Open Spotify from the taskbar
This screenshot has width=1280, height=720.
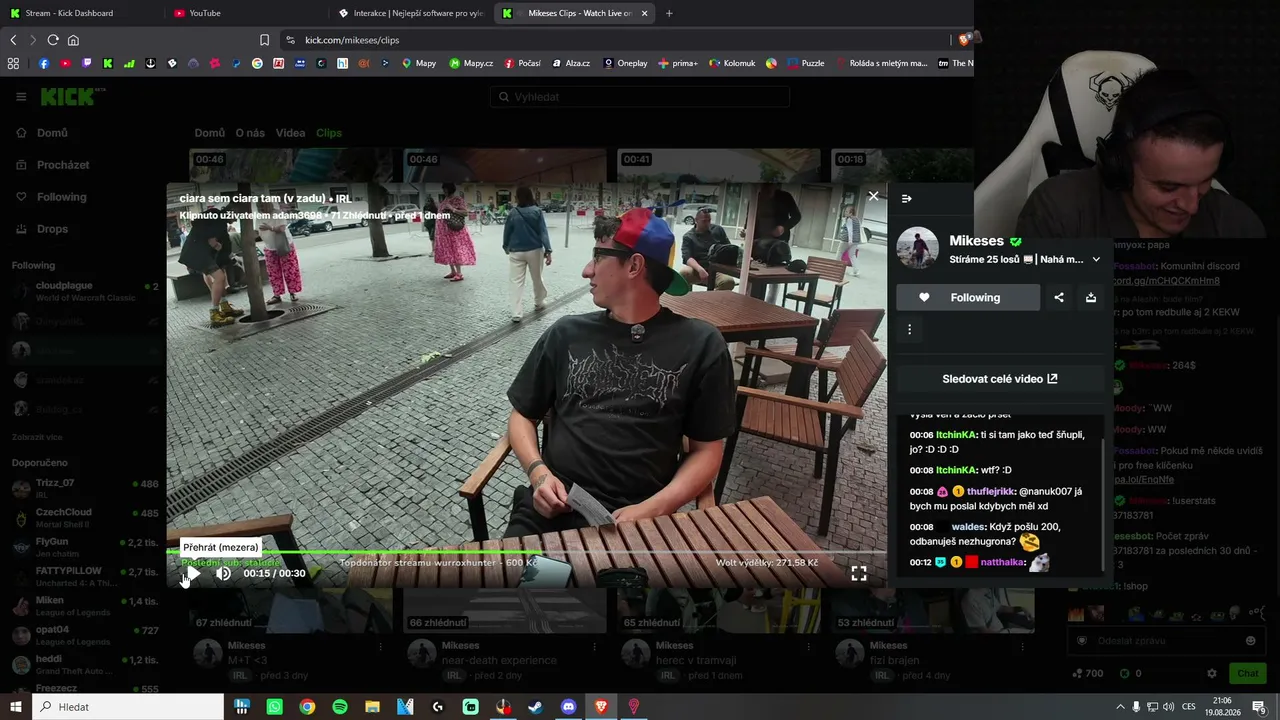coord(340,707)
